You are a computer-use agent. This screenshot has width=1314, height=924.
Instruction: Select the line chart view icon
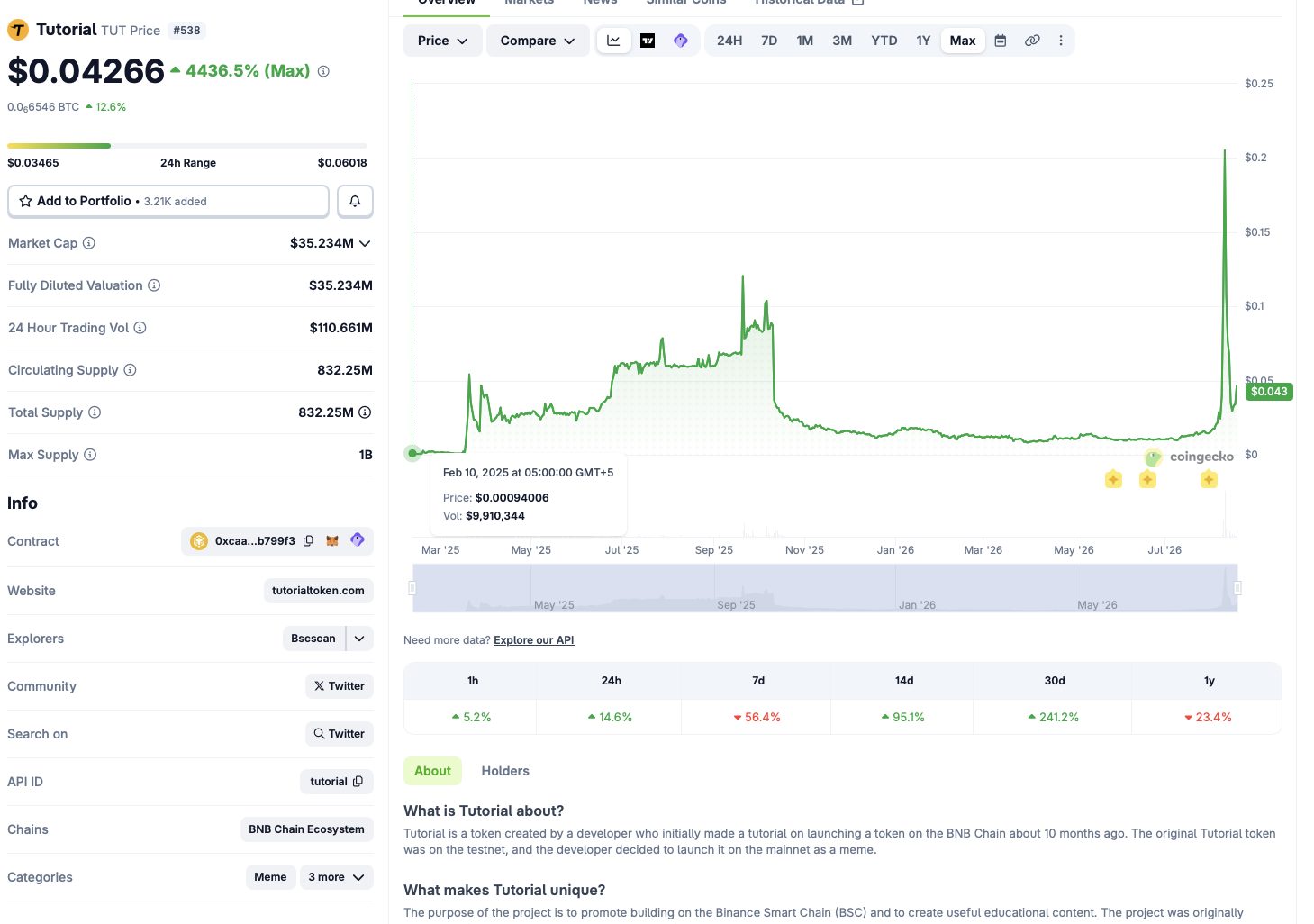(613, 41)
